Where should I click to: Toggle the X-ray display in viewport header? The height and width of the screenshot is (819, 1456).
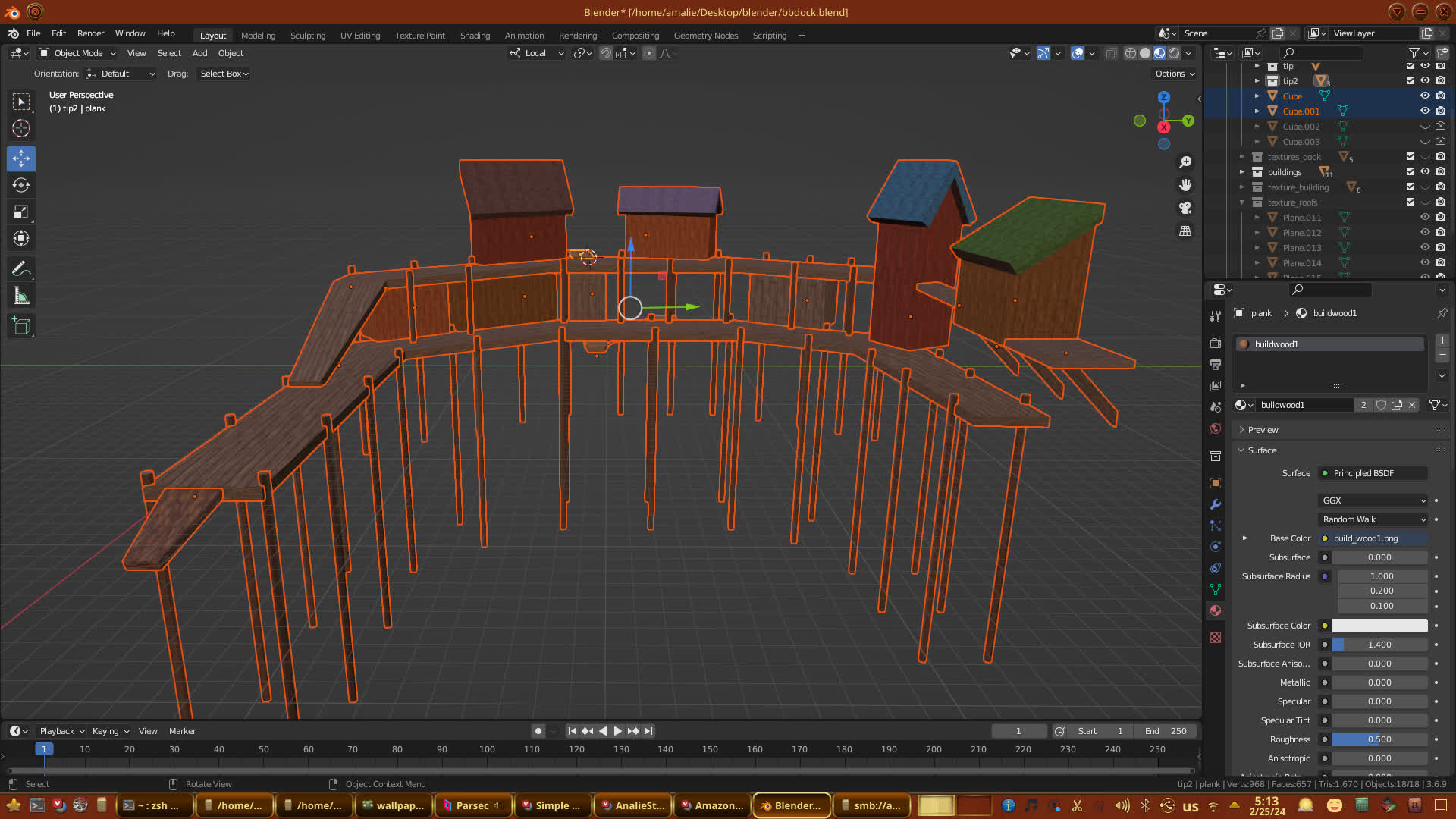click(x=1111, y=53)
